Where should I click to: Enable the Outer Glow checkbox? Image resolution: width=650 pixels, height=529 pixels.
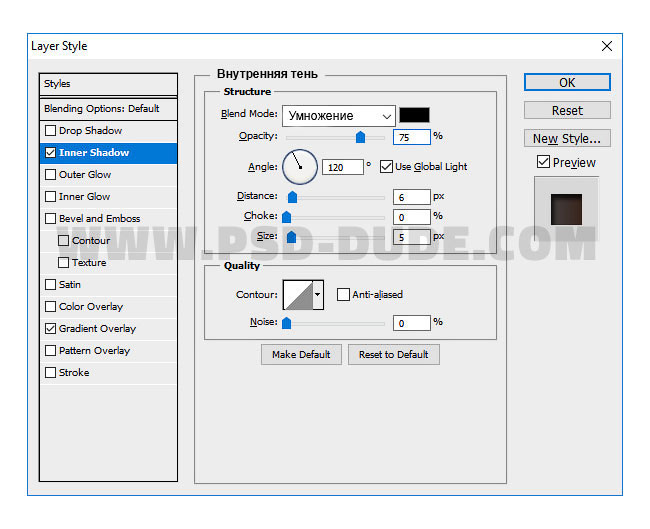[50, 175]
